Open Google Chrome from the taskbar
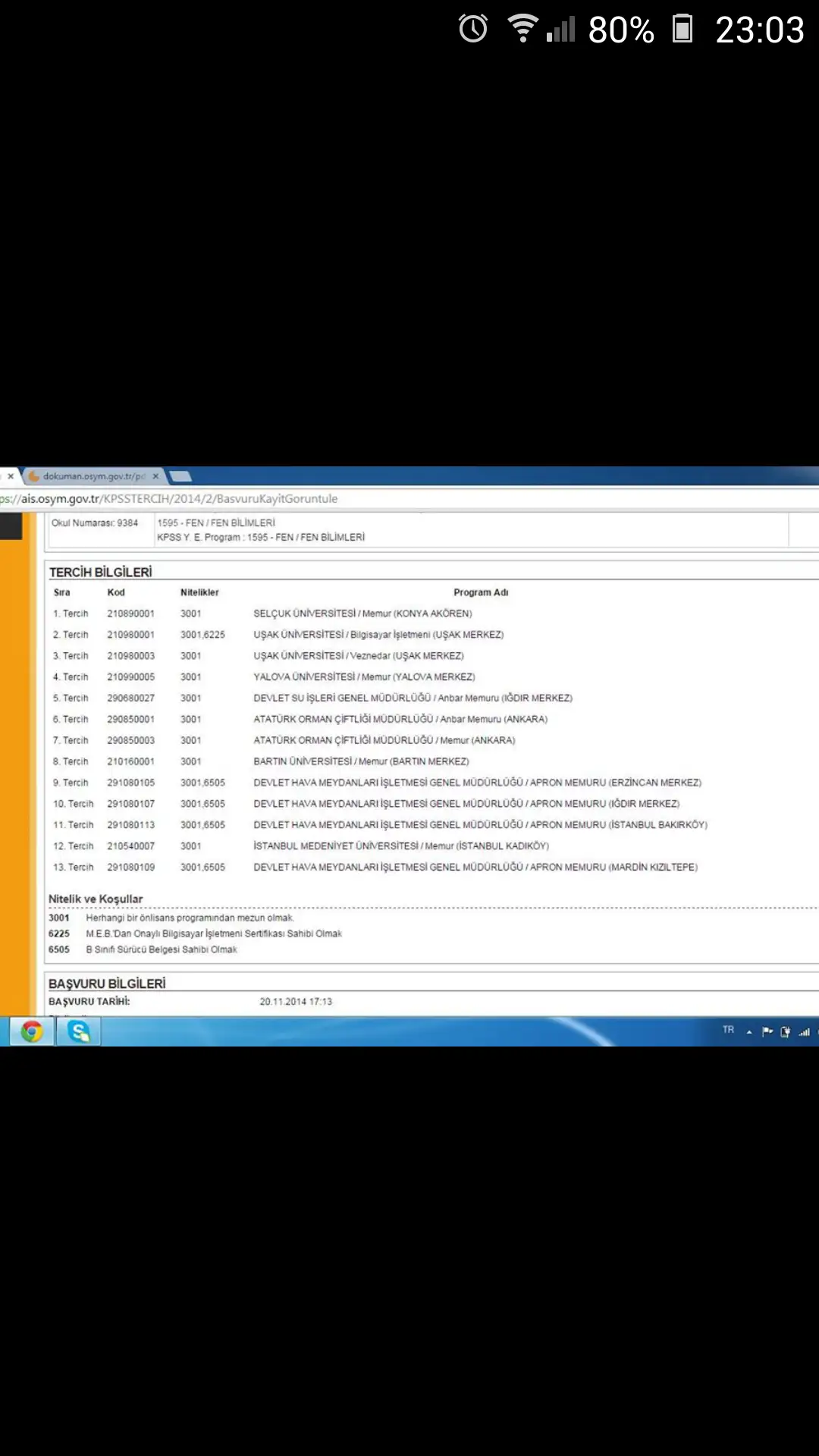Image resolution: width=819 pixels, height=1456 pixels. (x=32, y=1031)
